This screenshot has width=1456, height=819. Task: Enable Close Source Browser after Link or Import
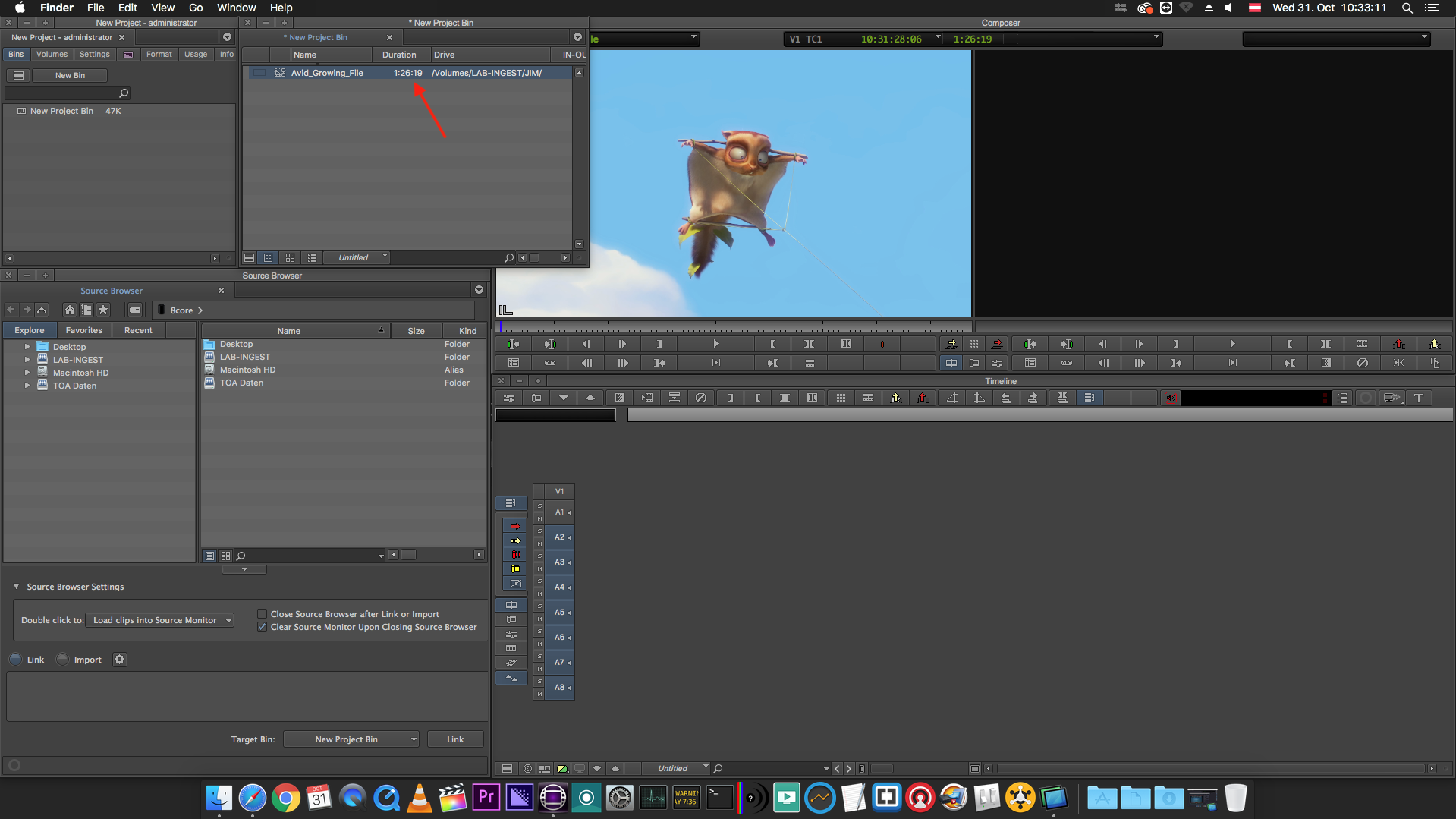pyautogui.click(x=262, y=614)
